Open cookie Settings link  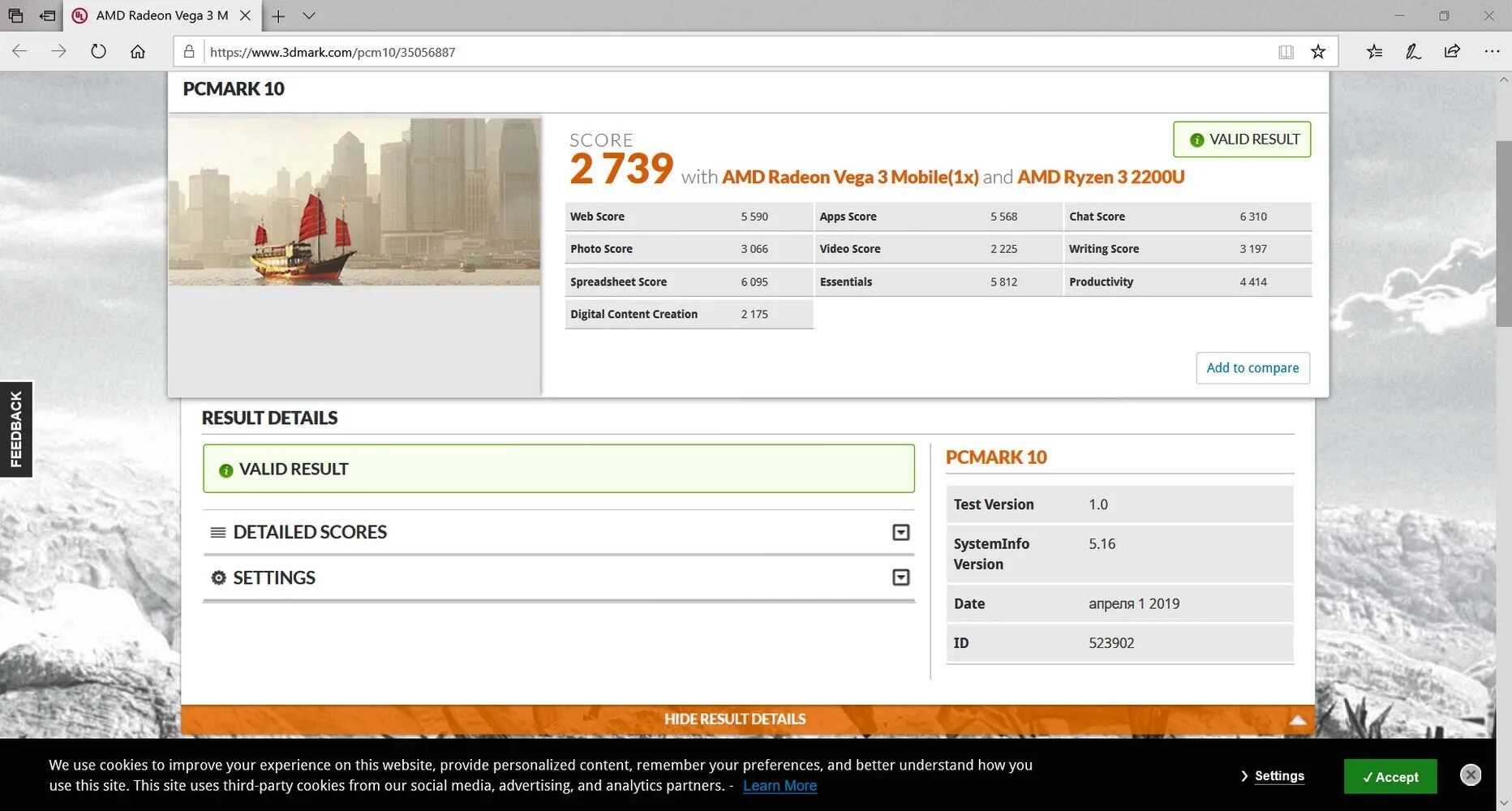click(x=1279, y=776)
